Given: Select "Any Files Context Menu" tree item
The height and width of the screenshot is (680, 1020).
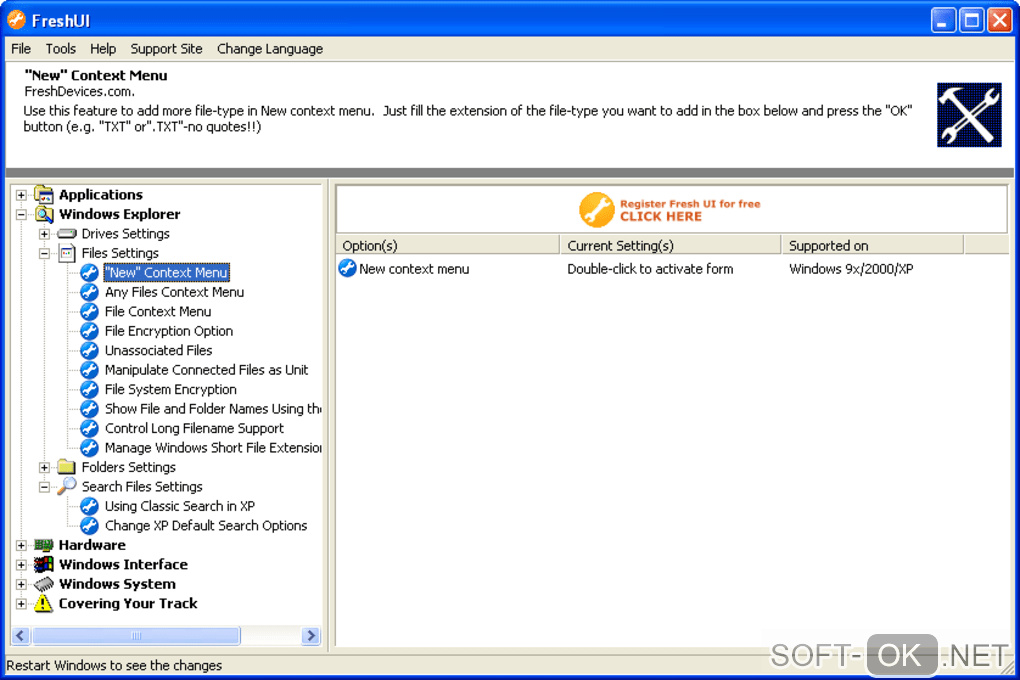Looking at the screenshot, I should click(x=174, y=292).
